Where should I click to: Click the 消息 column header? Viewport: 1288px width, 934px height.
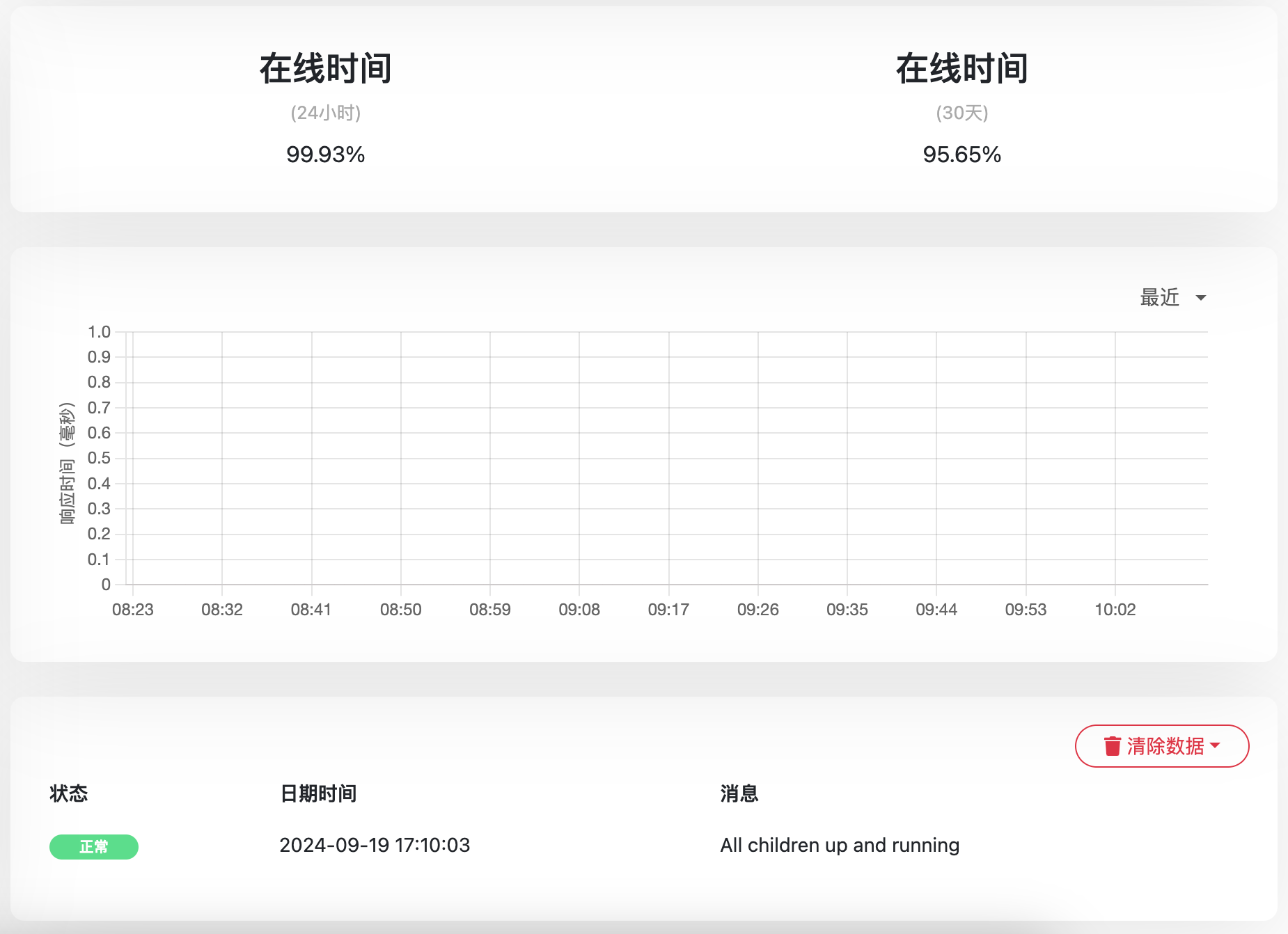[739, 793]
